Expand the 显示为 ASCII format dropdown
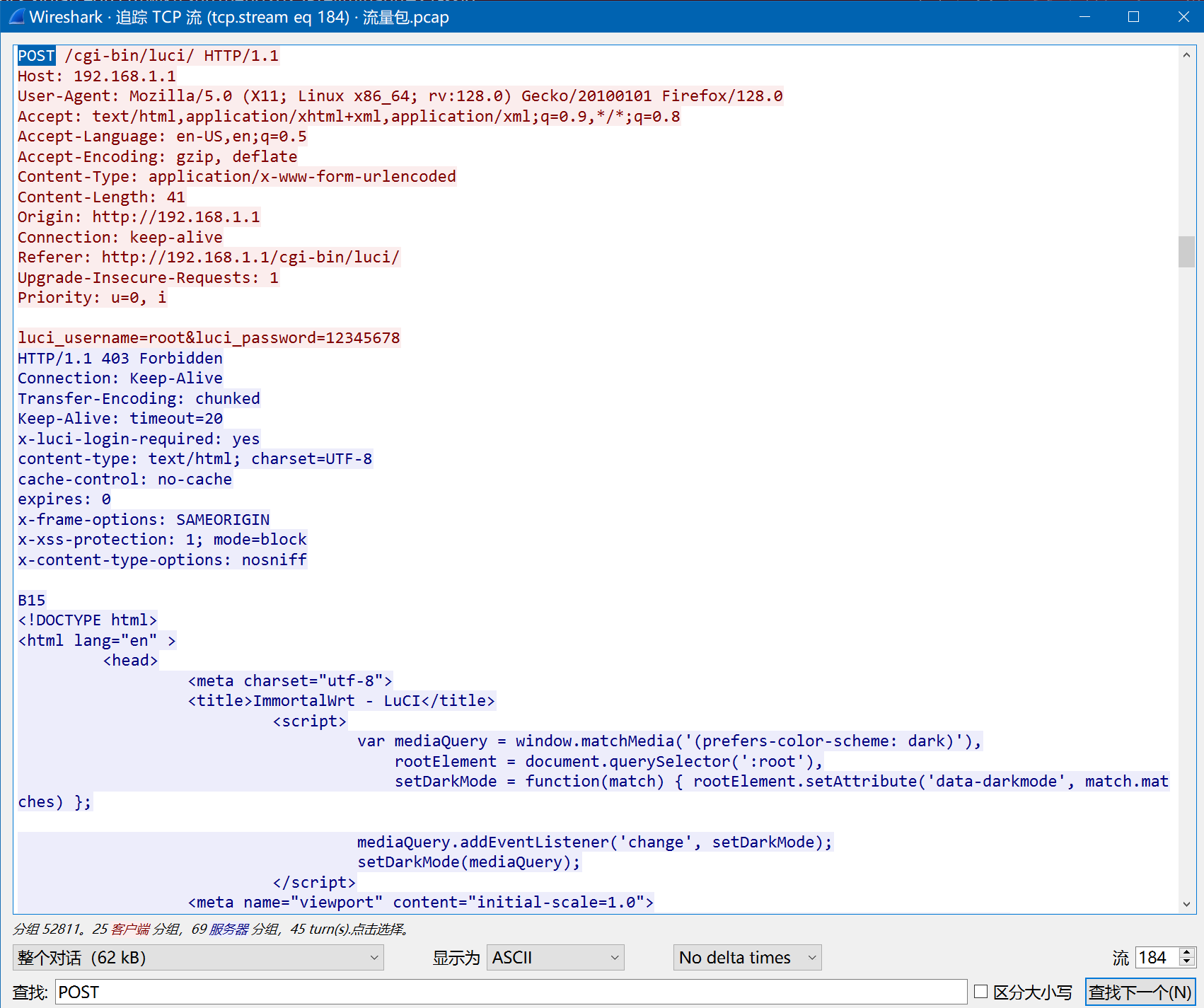Viewport: 1204px width, 1008px height. 555,958
